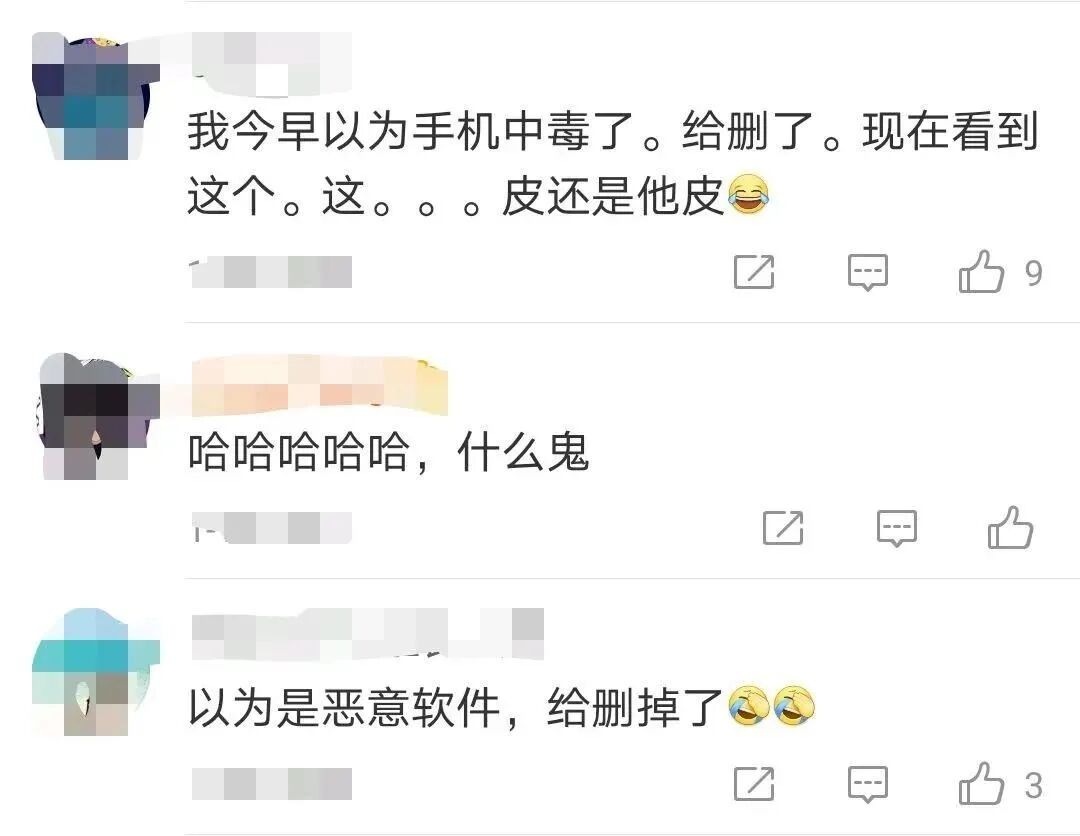The height and width of the screenshot is (836, 1080).
Task: Reply to the 哈哈哈哈哈 什么鬼 comment
Action: coord(897,528)
